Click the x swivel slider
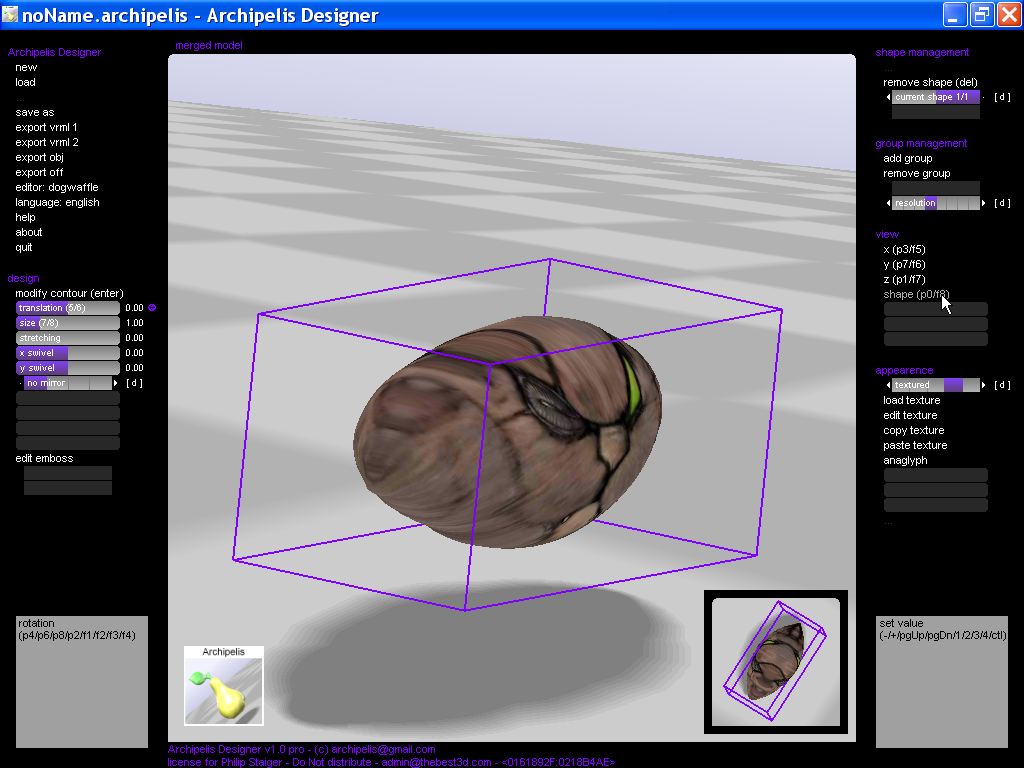Screen dimensions: 1024x768 [67, 353]
